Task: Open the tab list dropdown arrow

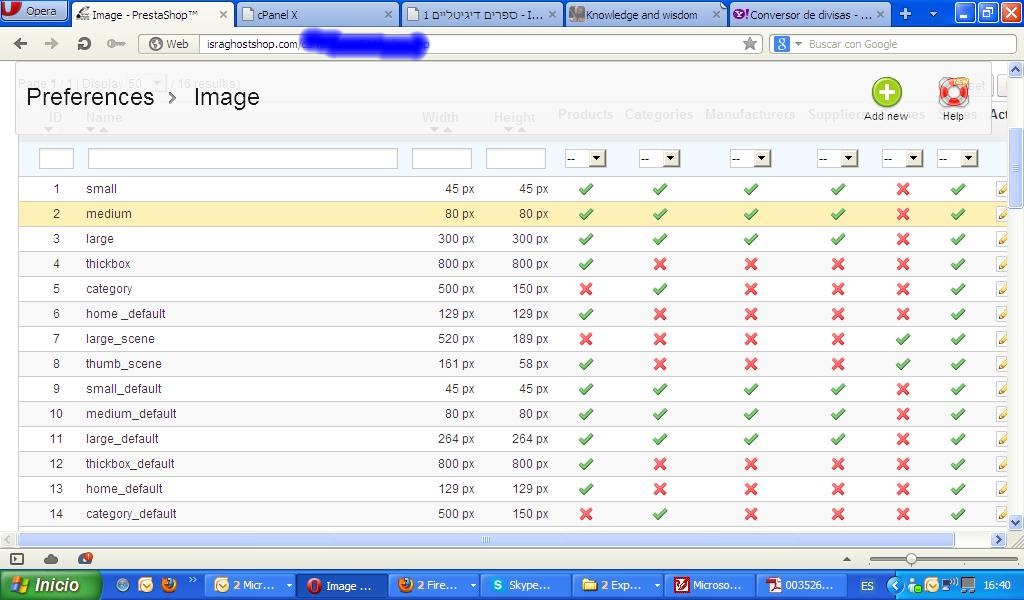Action: (x=933, y=14)
